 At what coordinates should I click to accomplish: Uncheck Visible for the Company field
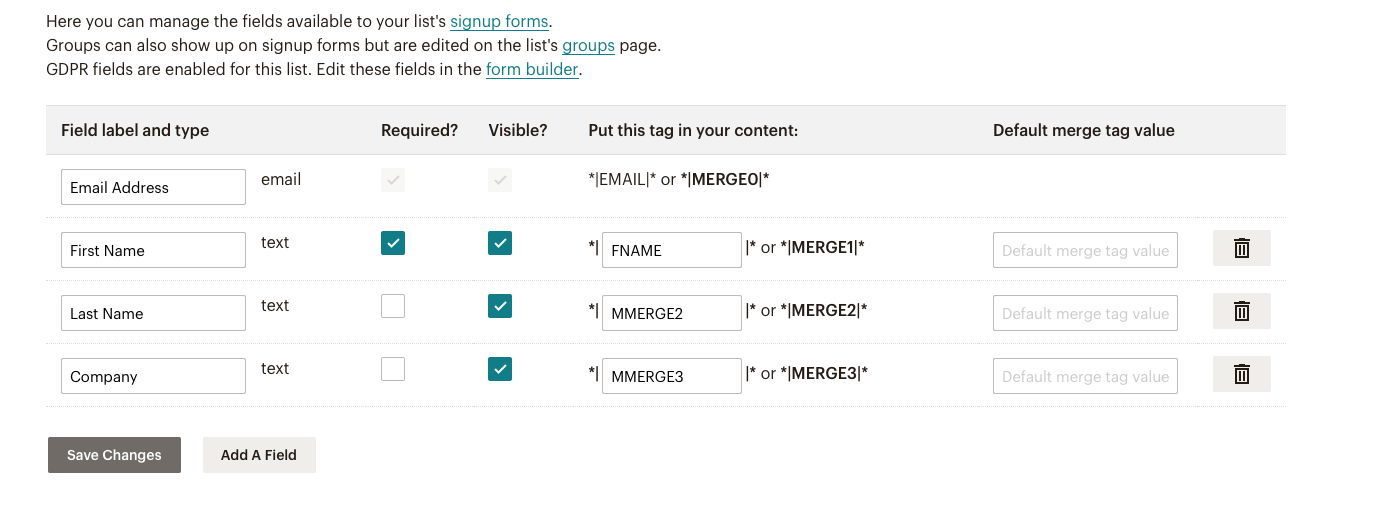point(500,369)
